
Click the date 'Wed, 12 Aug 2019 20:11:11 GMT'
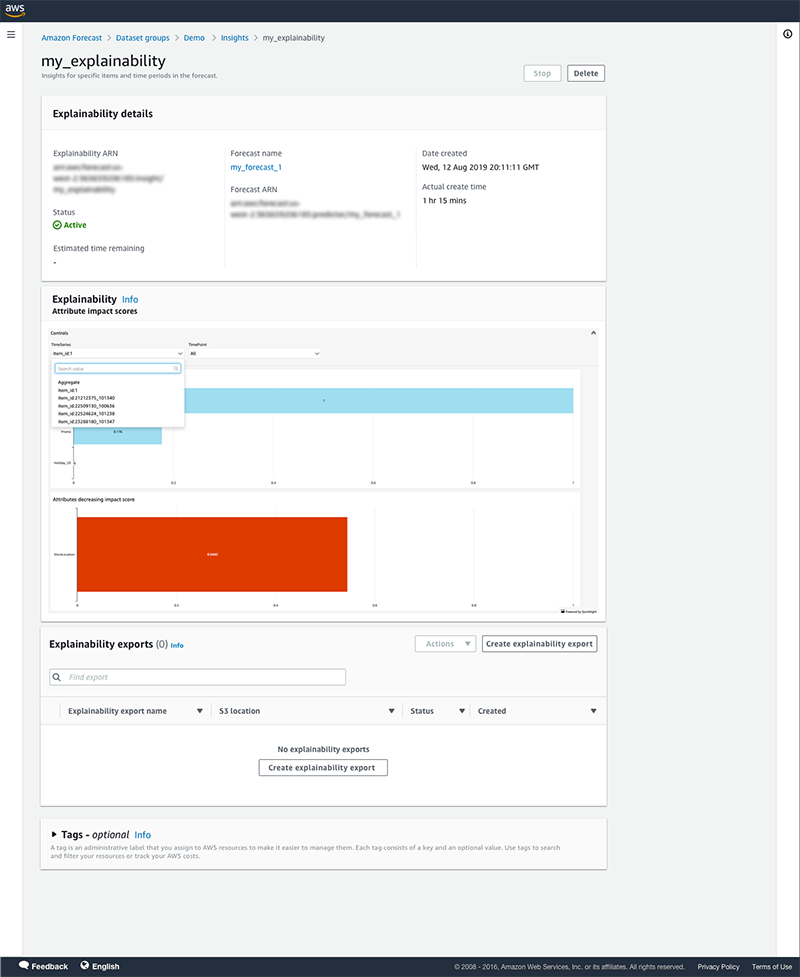[480, 168]
